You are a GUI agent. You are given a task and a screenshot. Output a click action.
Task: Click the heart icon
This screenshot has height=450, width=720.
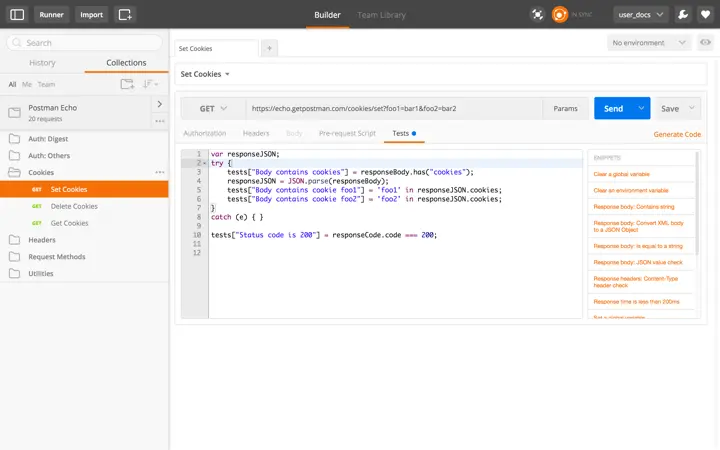pyautogui.click(x=705, y=15)
